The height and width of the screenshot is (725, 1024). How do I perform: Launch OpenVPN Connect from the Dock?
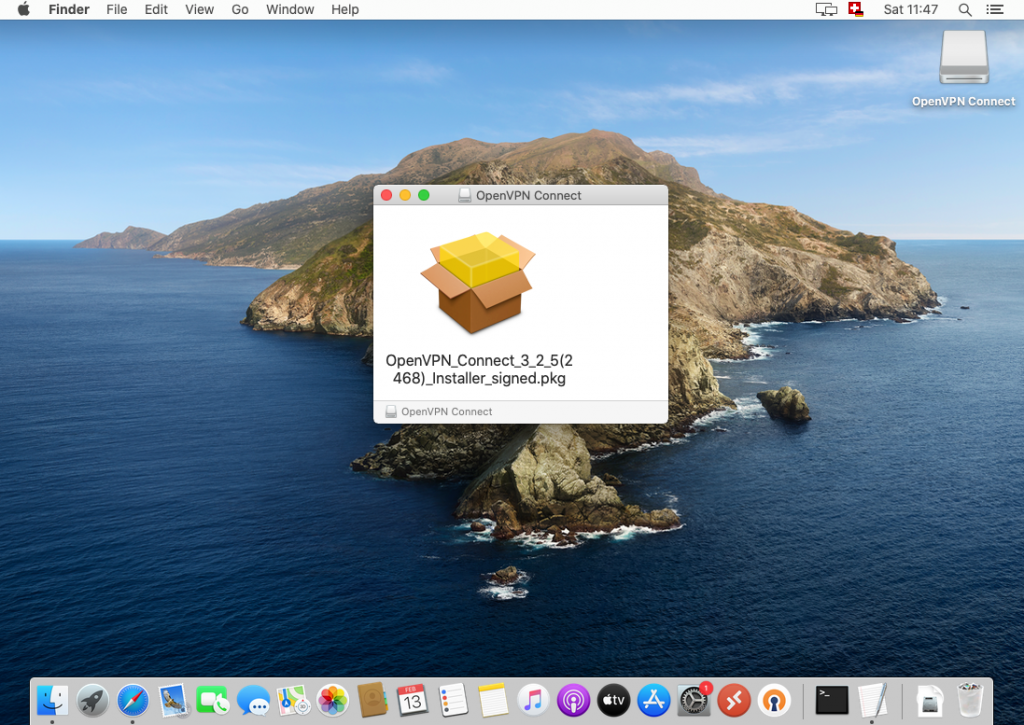pyautogui.click(x=775, y=700)
